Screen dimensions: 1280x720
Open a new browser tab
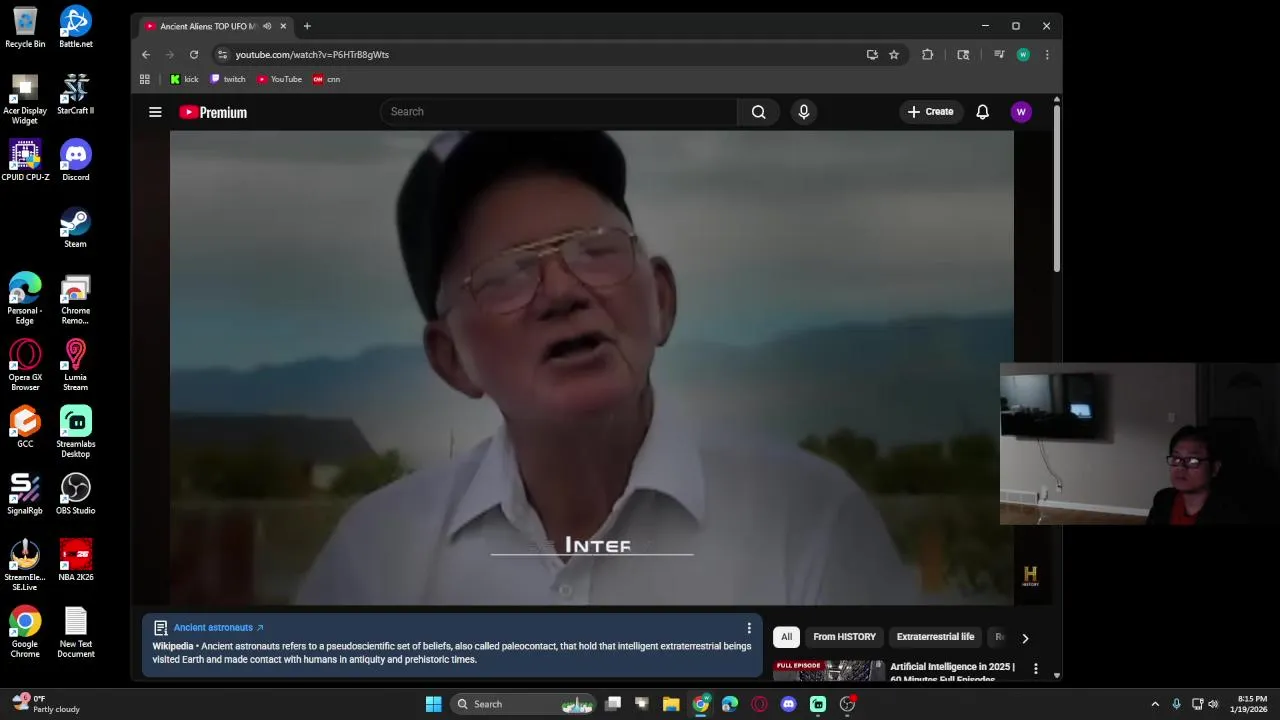[x=307, y=26]
